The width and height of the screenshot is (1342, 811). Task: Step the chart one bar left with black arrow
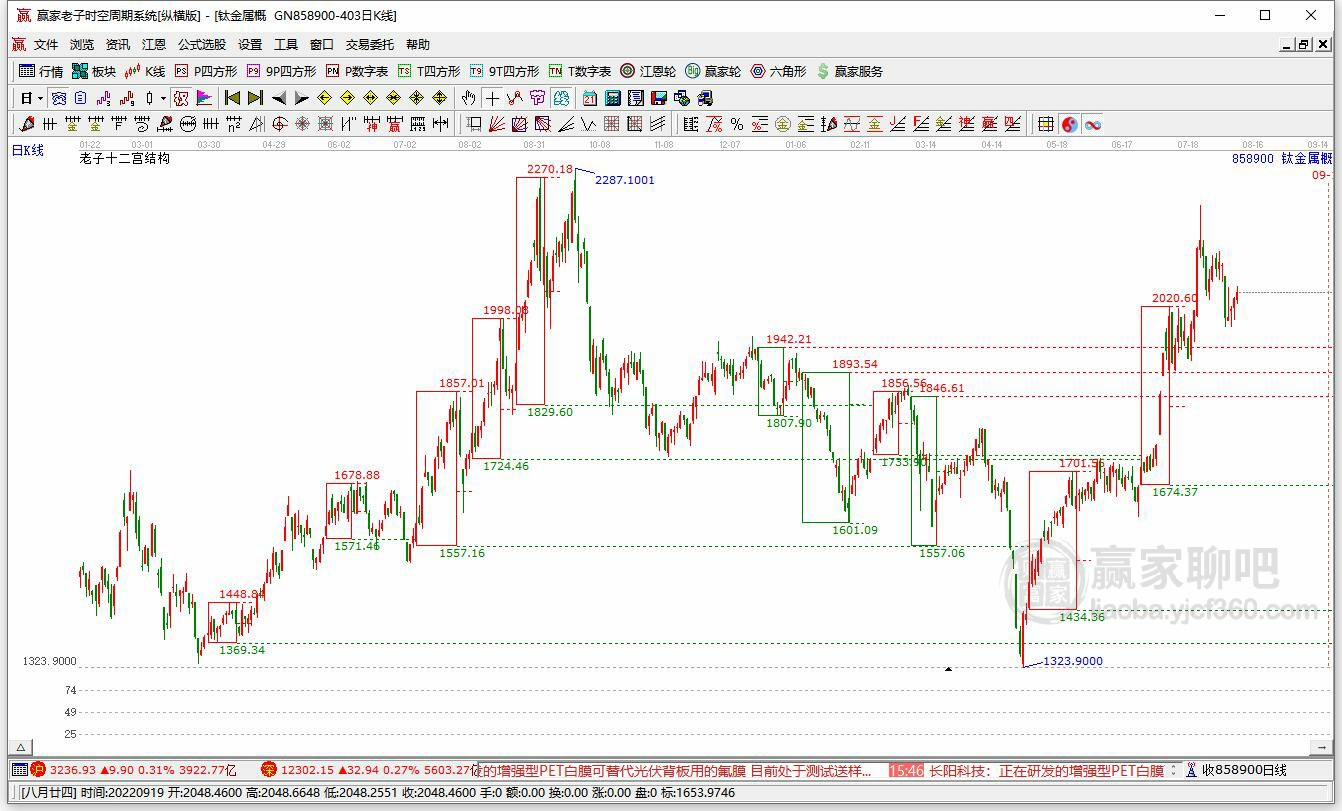(x=279, y=98)
